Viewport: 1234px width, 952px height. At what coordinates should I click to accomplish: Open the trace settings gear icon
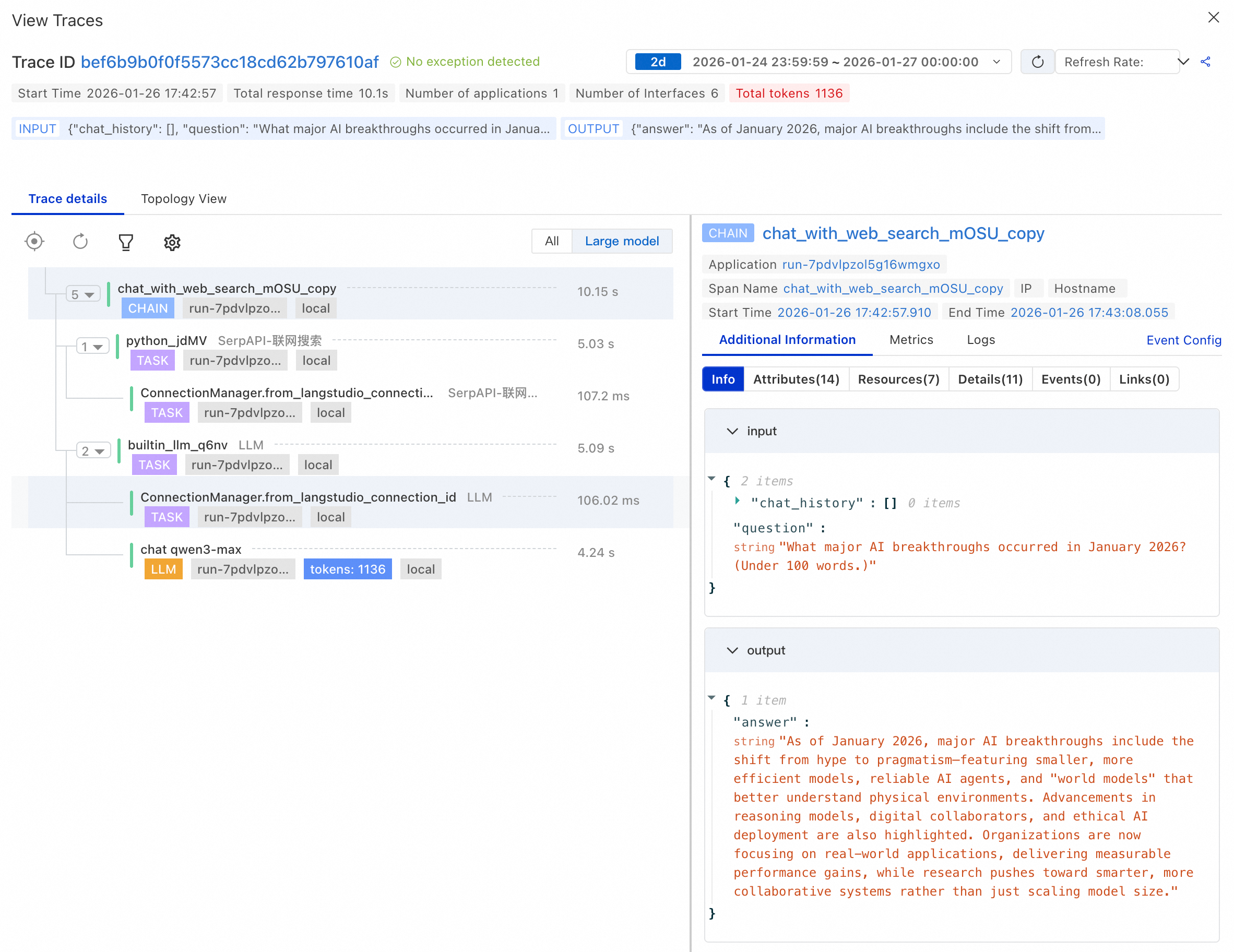point(172,242)
